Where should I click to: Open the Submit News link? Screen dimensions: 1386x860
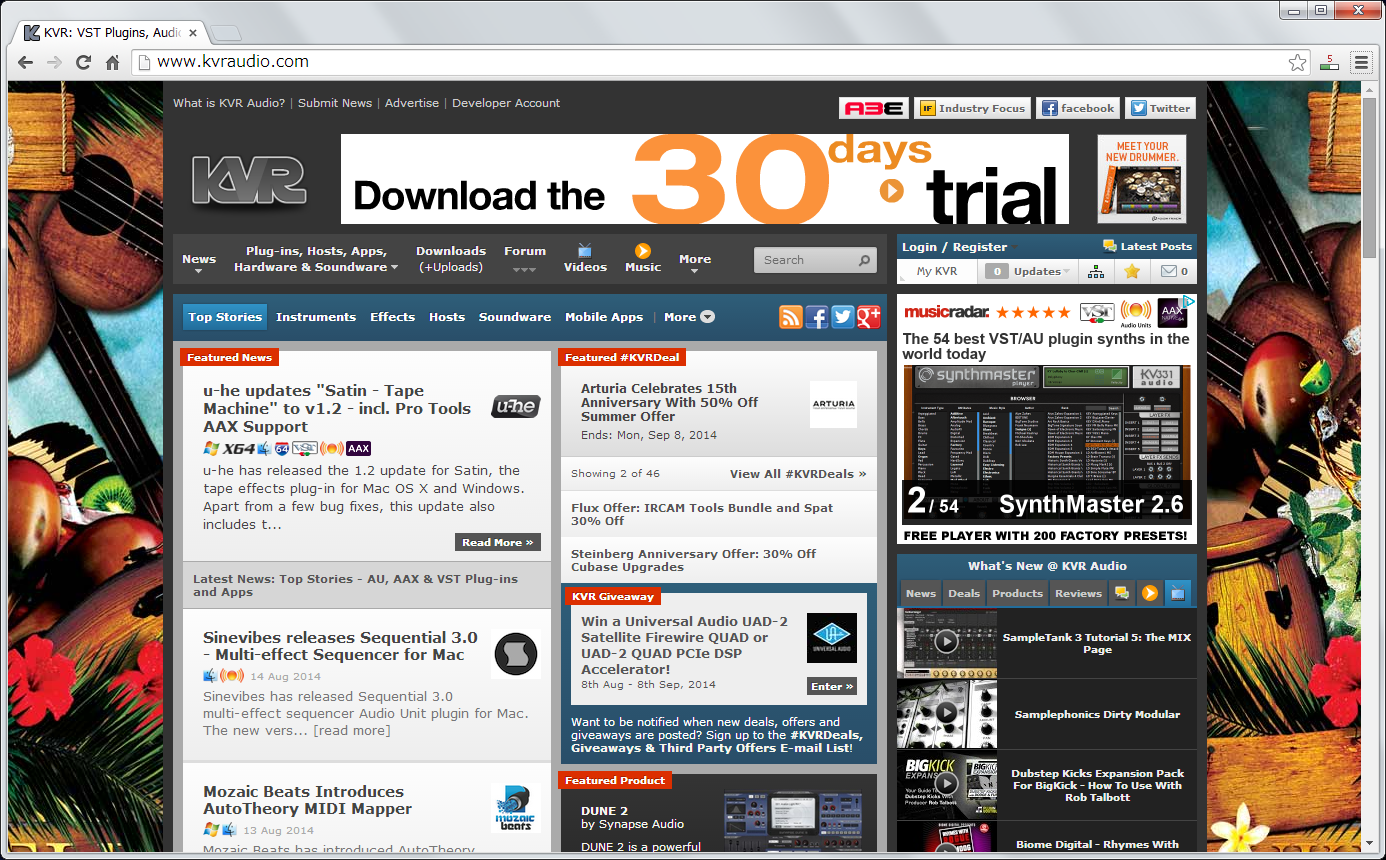(335, 103)
